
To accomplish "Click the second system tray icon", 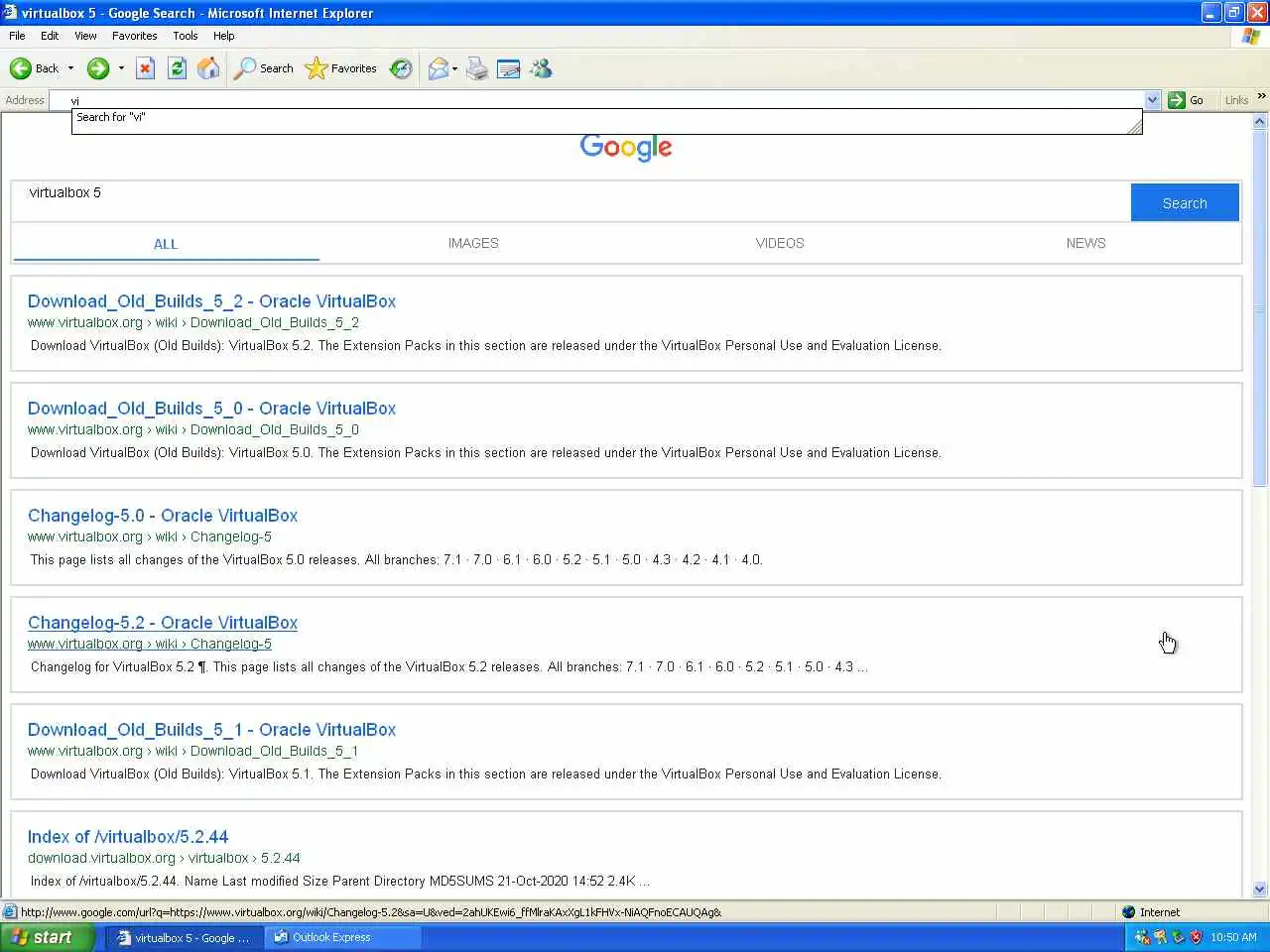I will pyautogui.click(x=1160, y=937).
